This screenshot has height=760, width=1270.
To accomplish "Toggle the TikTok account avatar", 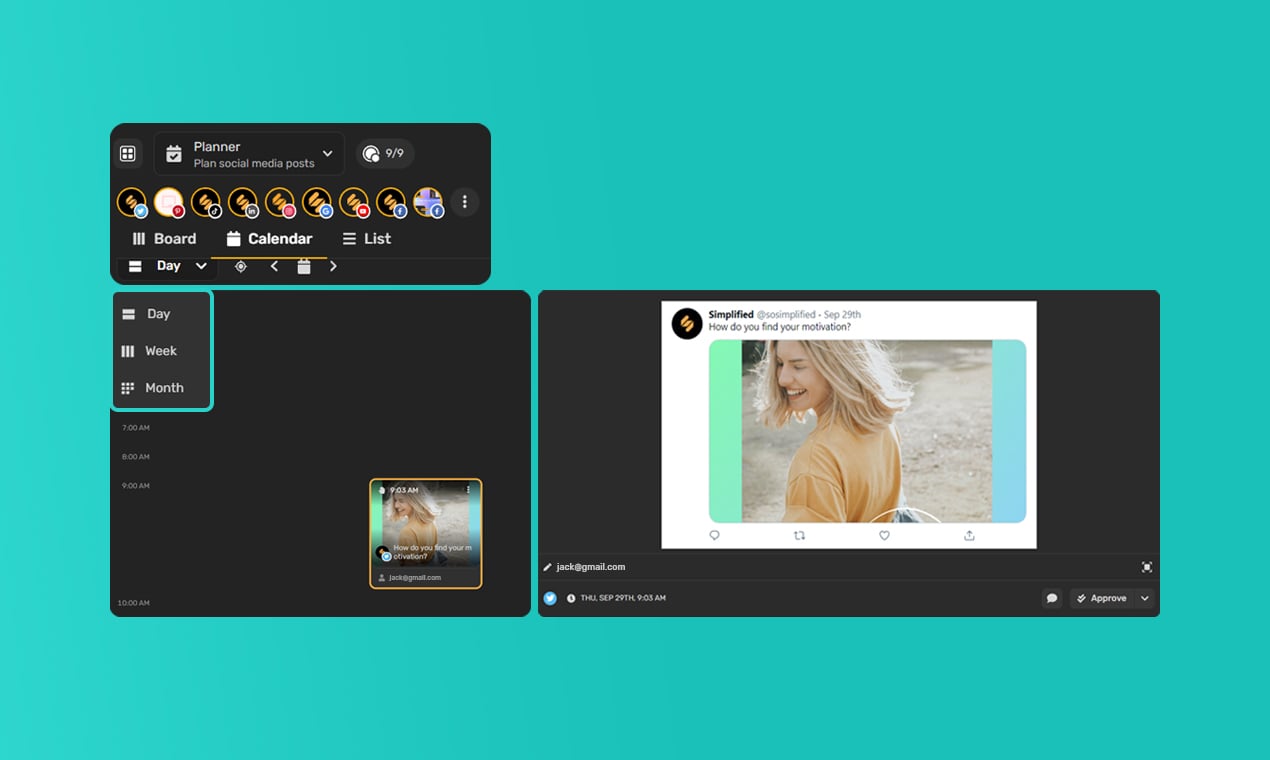I will coord(205,202).
